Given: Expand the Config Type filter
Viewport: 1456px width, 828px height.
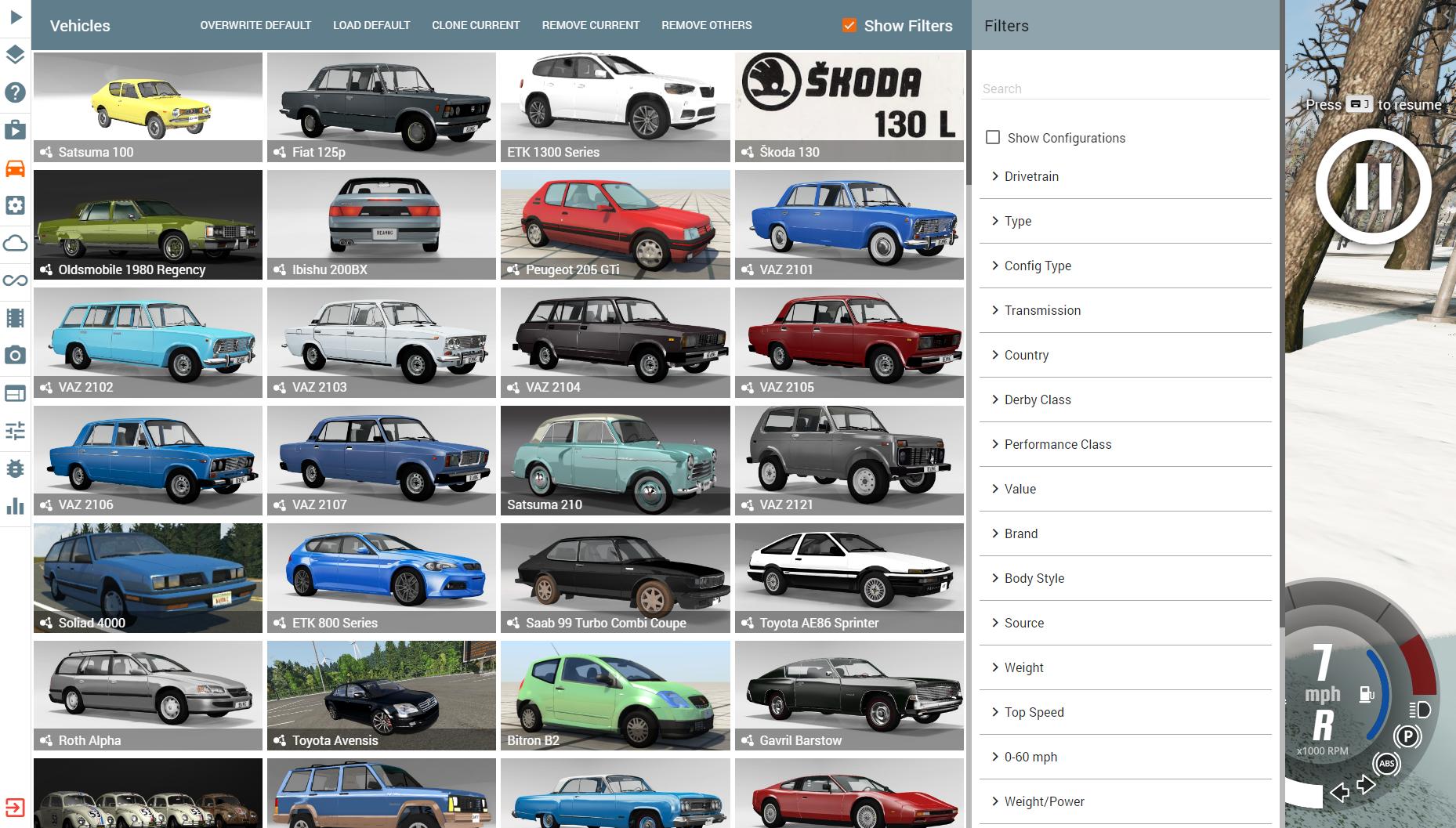Looking at the screenshot, I should coord(1125,266).
